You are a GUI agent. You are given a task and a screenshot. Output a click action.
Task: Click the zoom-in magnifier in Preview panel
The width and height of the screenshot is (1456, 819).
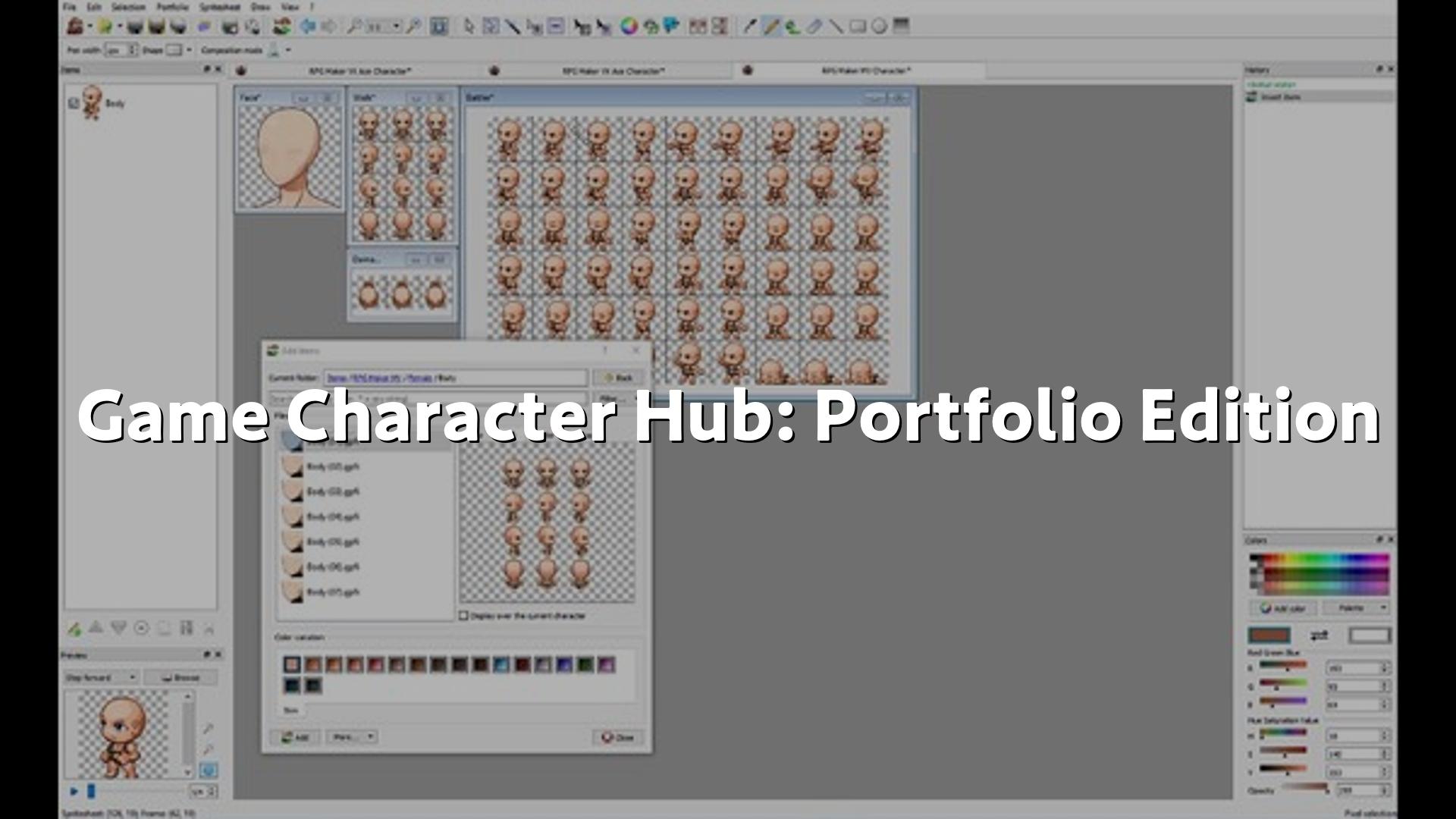pos(208,729)
